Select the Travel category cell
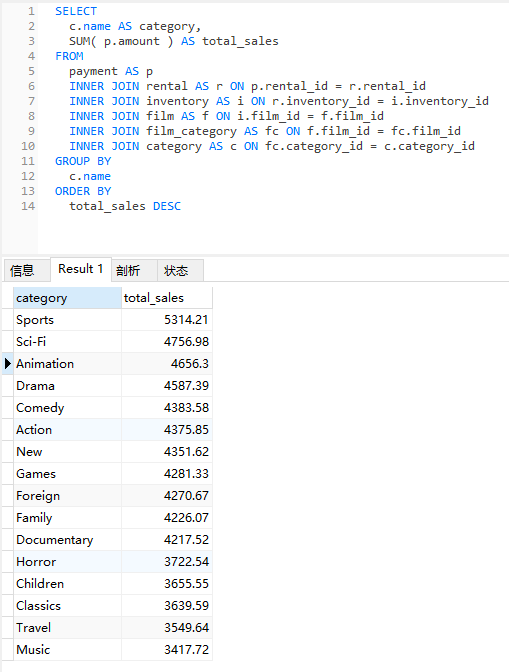The image size is (509, 672). (67, 628)
